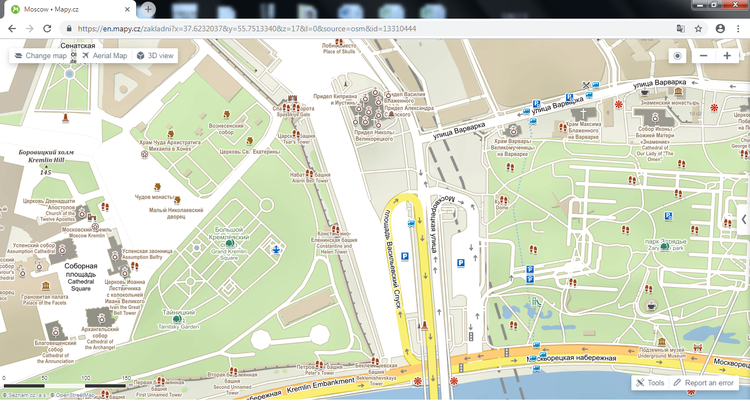Screen dimensions: 750x415
Task: Expand the side panel chevron
Action: 744,219
